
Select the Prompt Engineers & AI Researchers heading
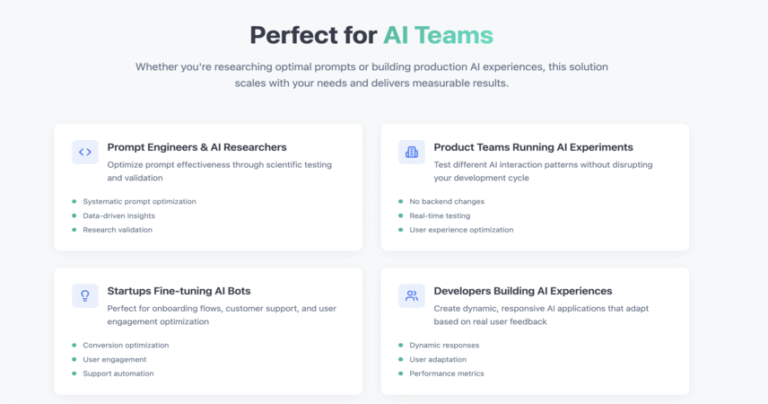(x=197, y=147)
